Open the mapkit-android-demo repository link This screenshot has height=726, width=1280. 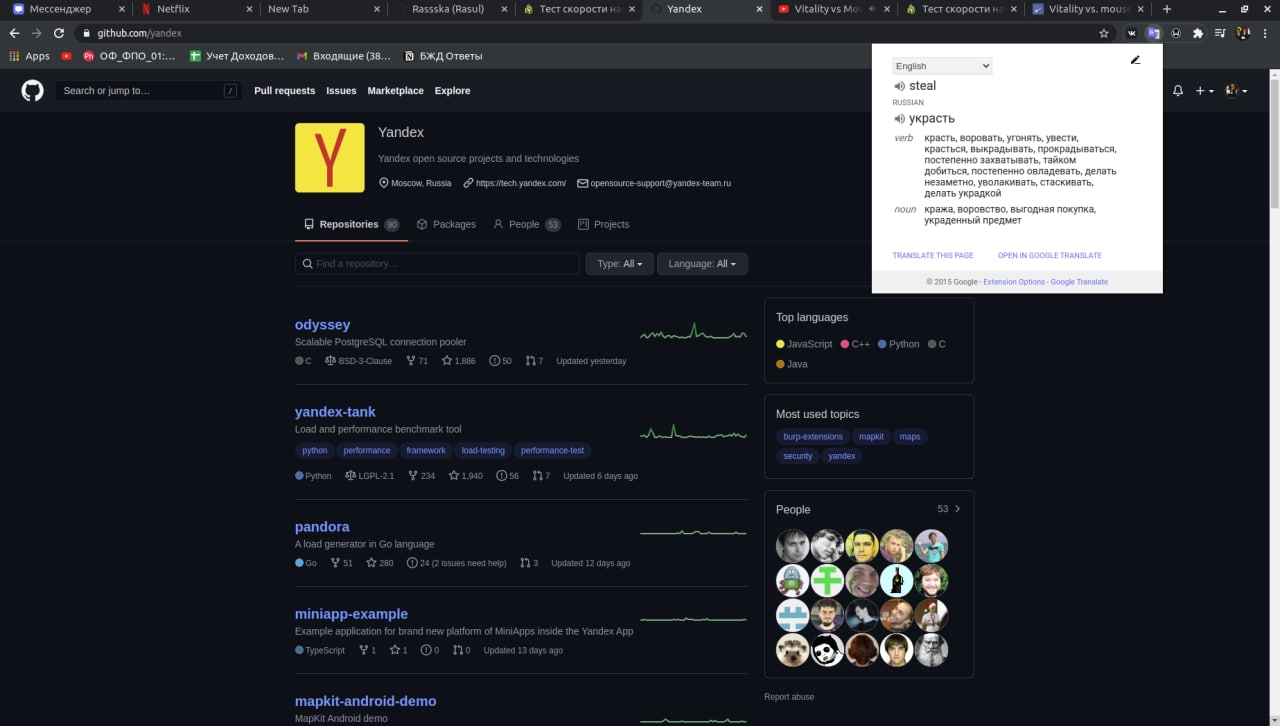point(365,701)
